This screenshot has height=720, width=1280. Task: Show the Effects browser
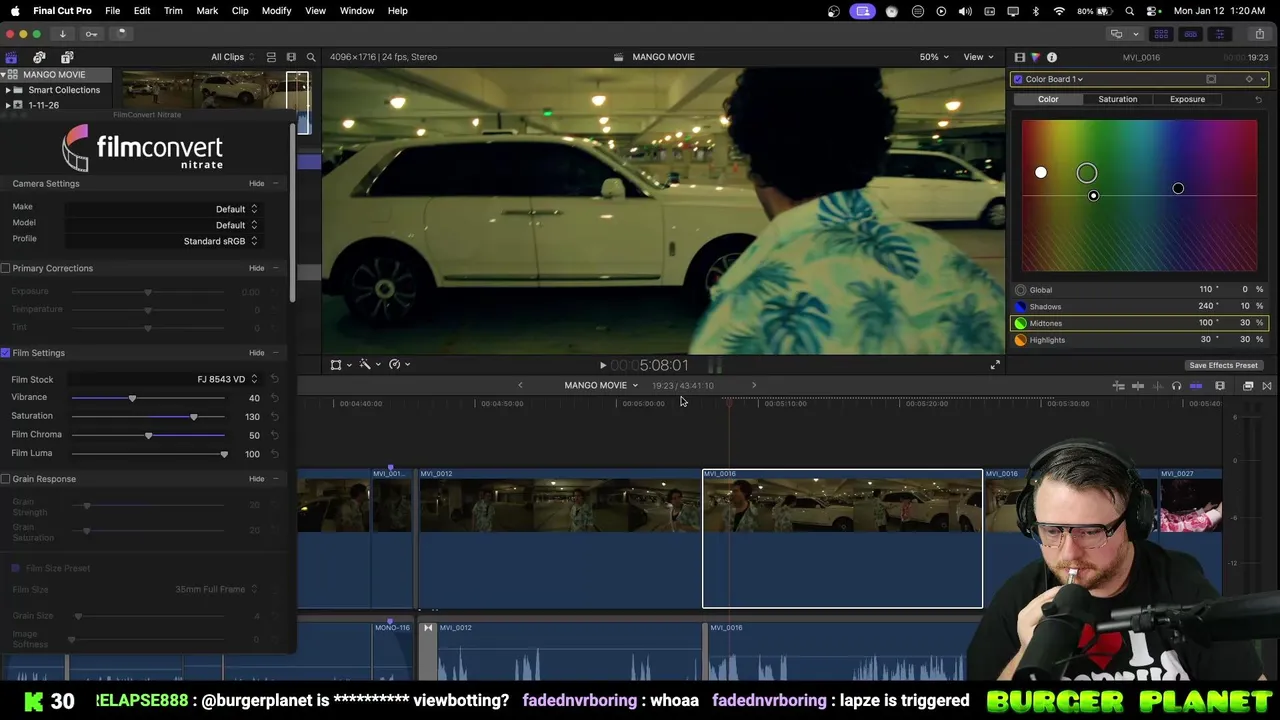[x=1248, y=385]
